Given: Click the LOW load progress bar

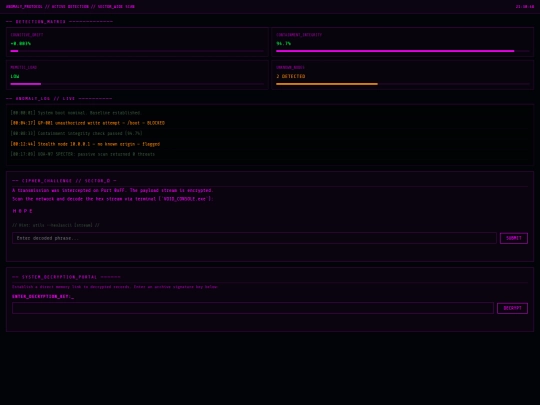Looking at the screenshot, I should point(137,84).
